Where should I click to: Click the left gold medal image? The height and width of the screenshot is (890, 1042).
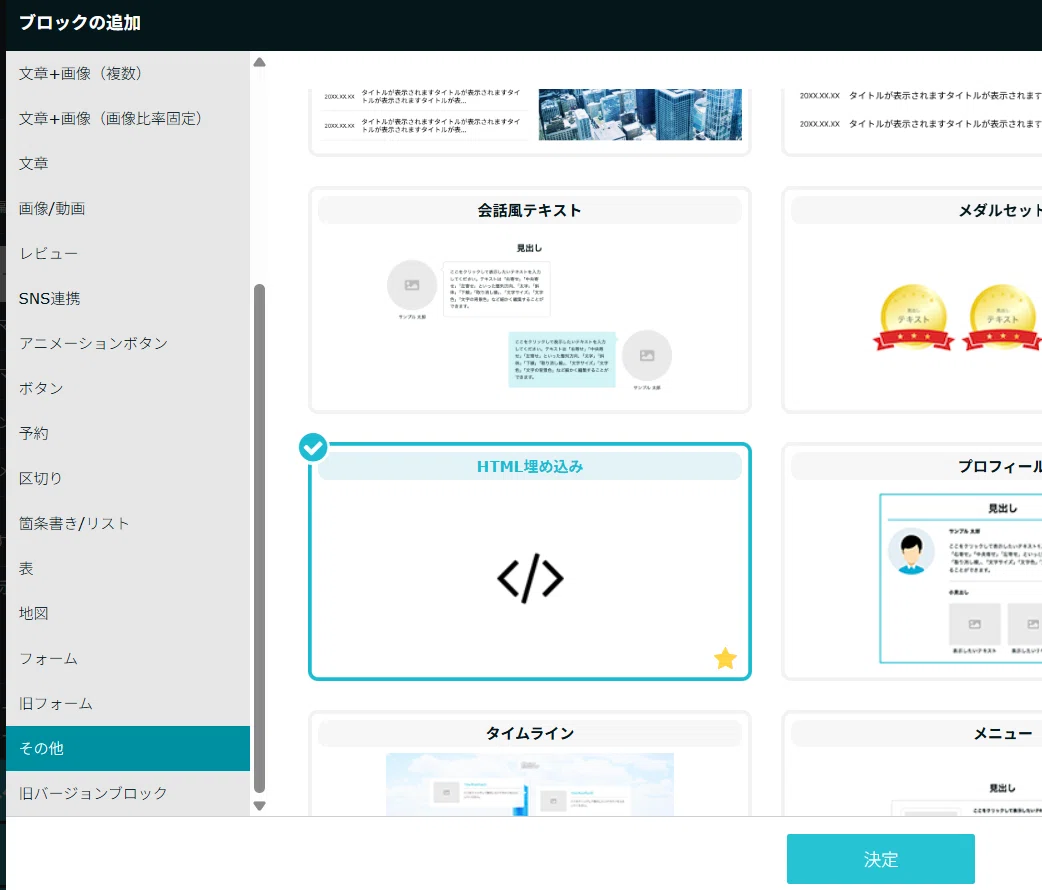pos(914,318)
